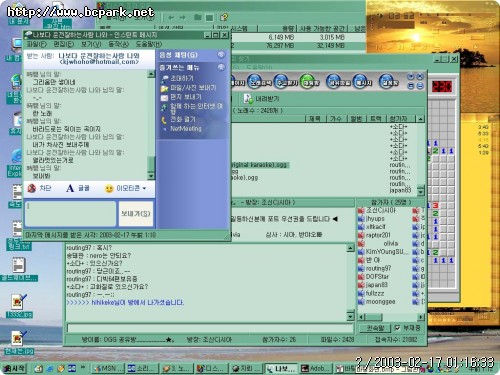Click the green round toolbar button

310,82
